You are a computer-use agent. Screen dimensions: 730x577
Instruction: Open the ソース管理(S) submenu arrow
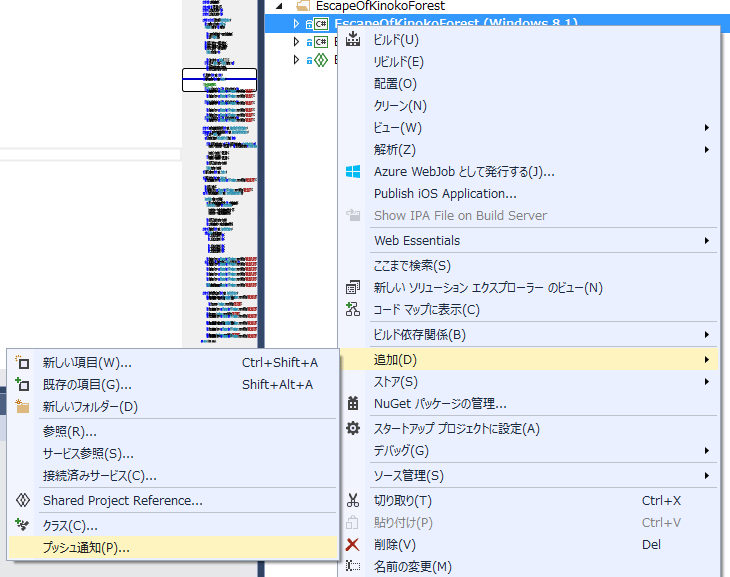click(707, 475)
